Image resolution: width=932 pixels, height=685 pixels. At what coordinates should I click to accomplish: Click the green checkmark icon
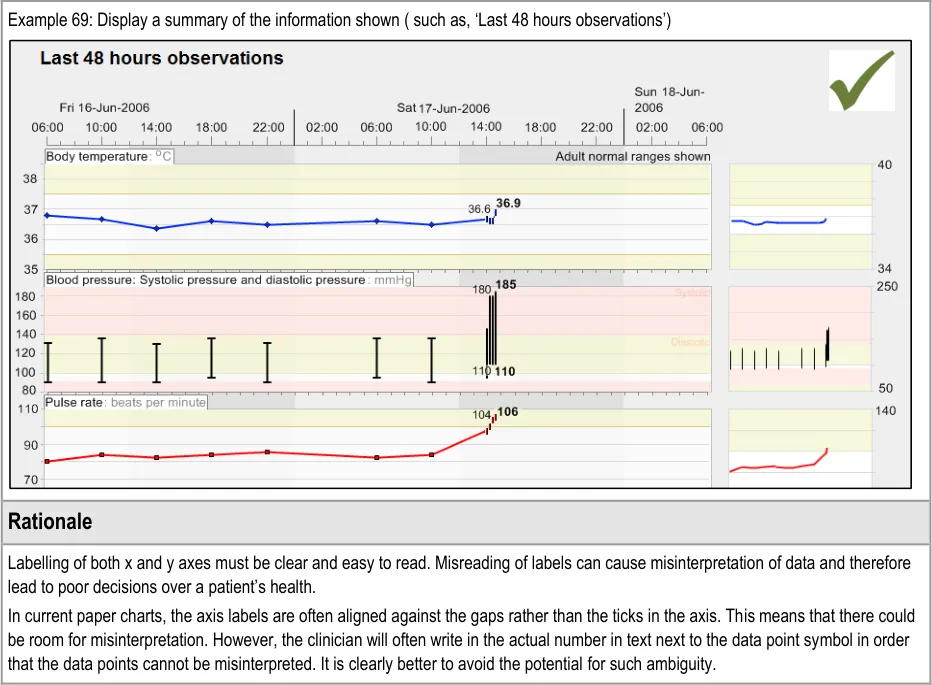coord(861,80)
